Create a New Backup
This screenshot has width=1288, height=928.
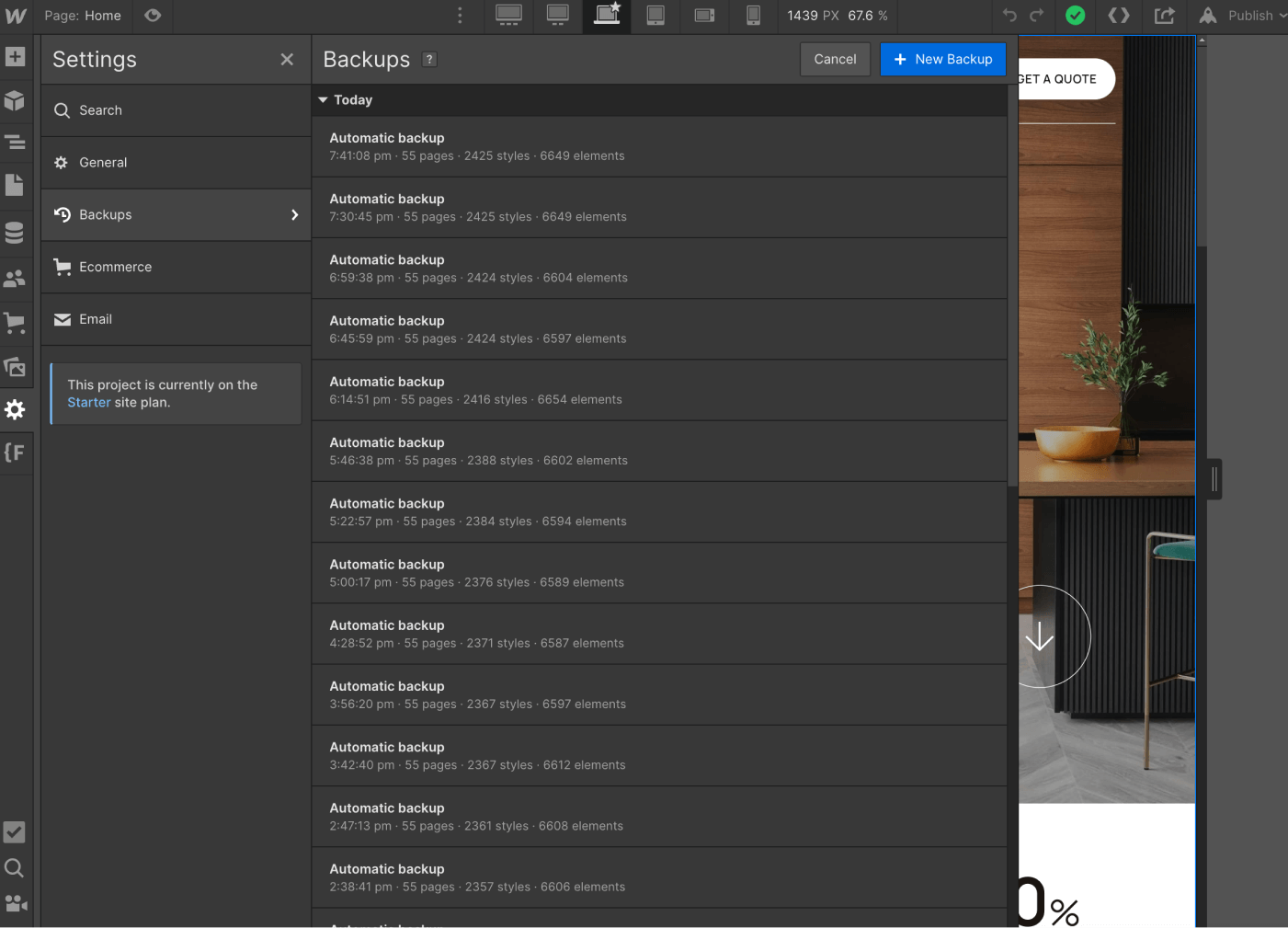point(942,59)
